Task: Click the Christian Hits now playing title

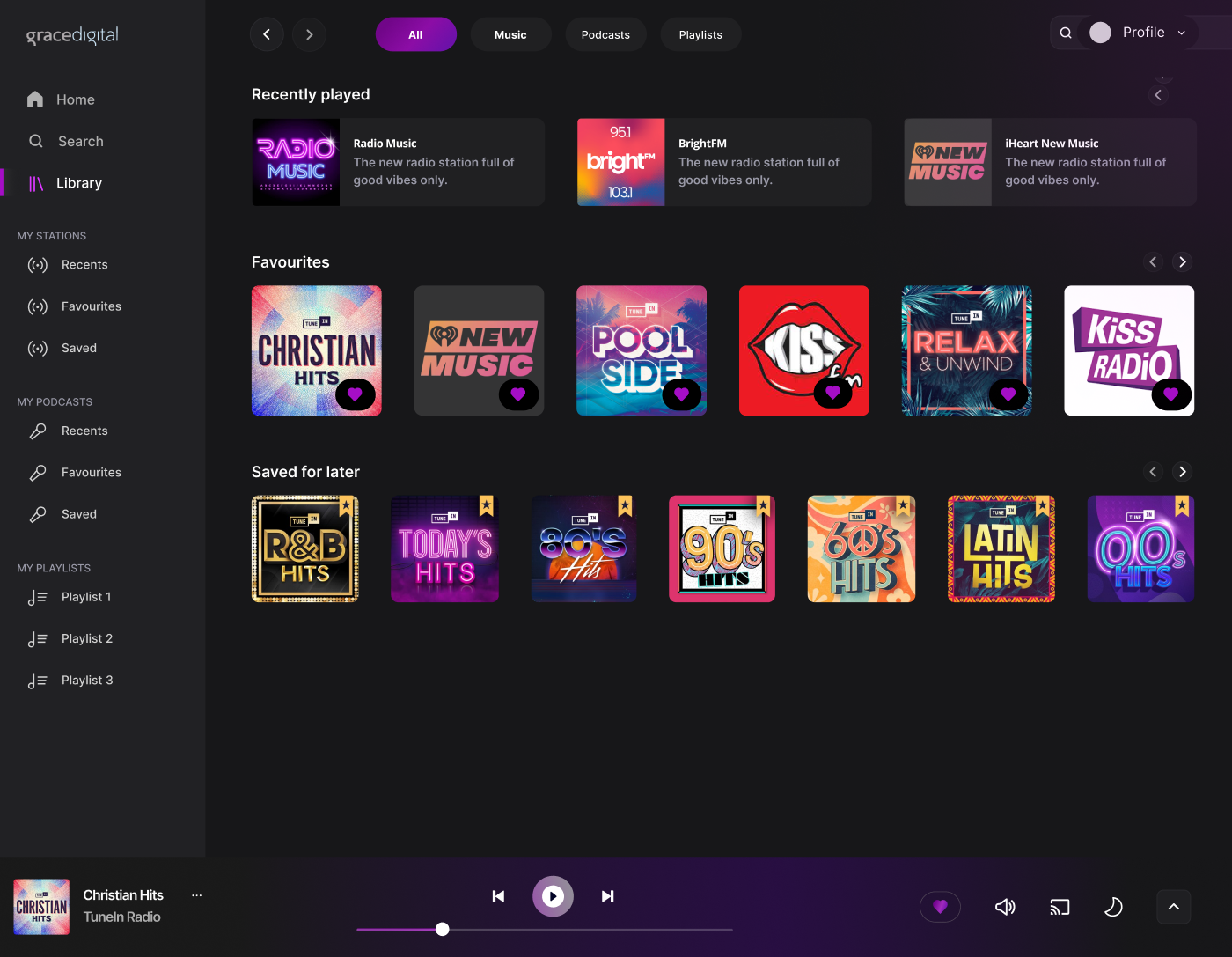Action: pyautogui.click(x=123, y=895)
